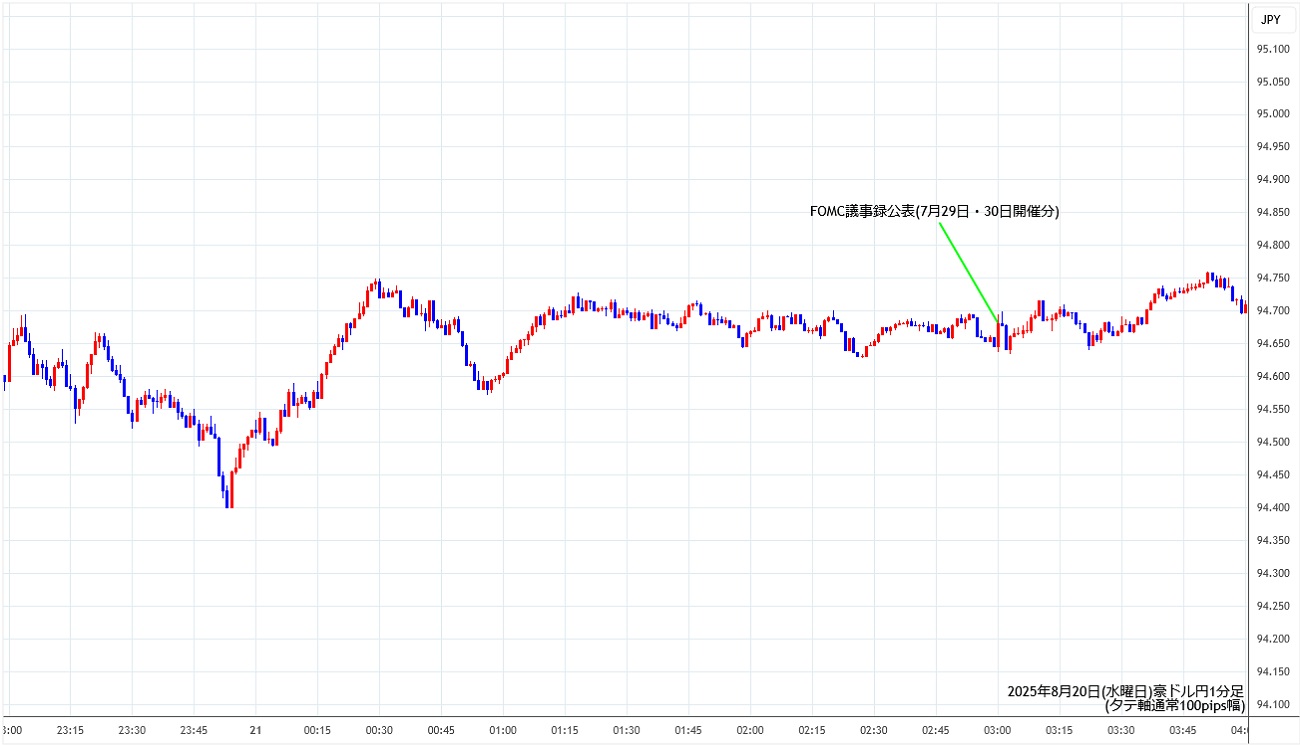Click the 01:15 time axis label
This screenshot has height=745, width=1300.
point(565,730)
